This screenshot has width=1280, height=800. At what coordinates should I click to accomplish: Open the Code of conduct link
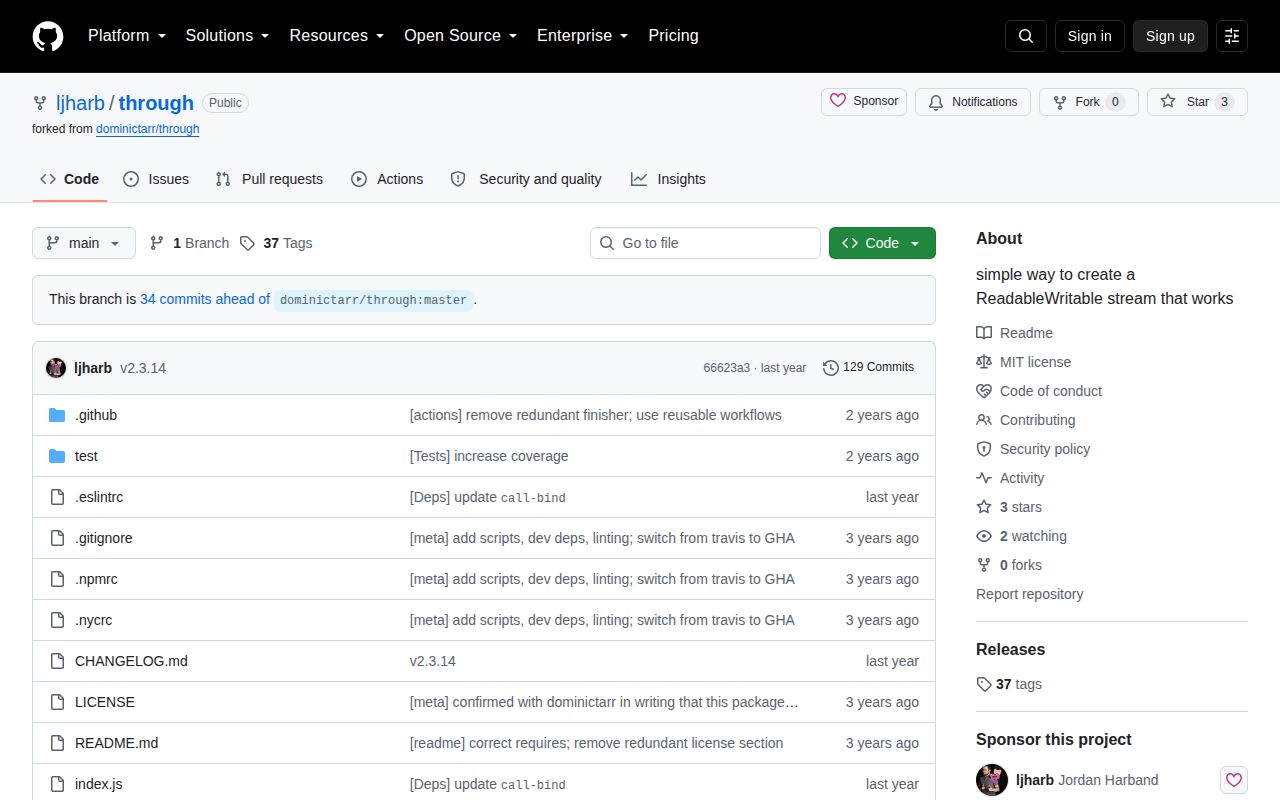(1039, 391)
